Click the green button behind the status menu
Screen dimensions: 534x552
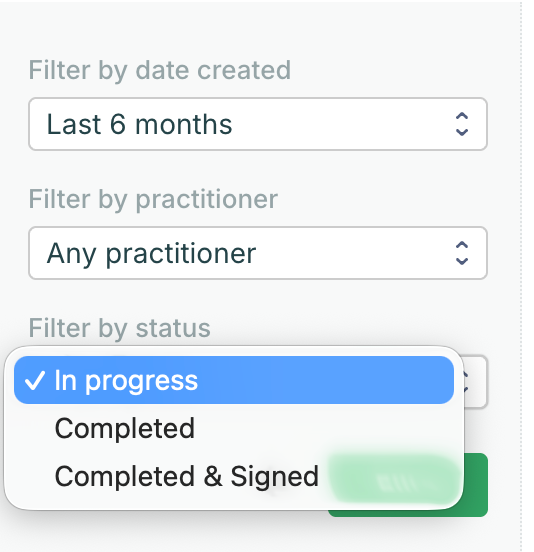[x=475, y=485]
